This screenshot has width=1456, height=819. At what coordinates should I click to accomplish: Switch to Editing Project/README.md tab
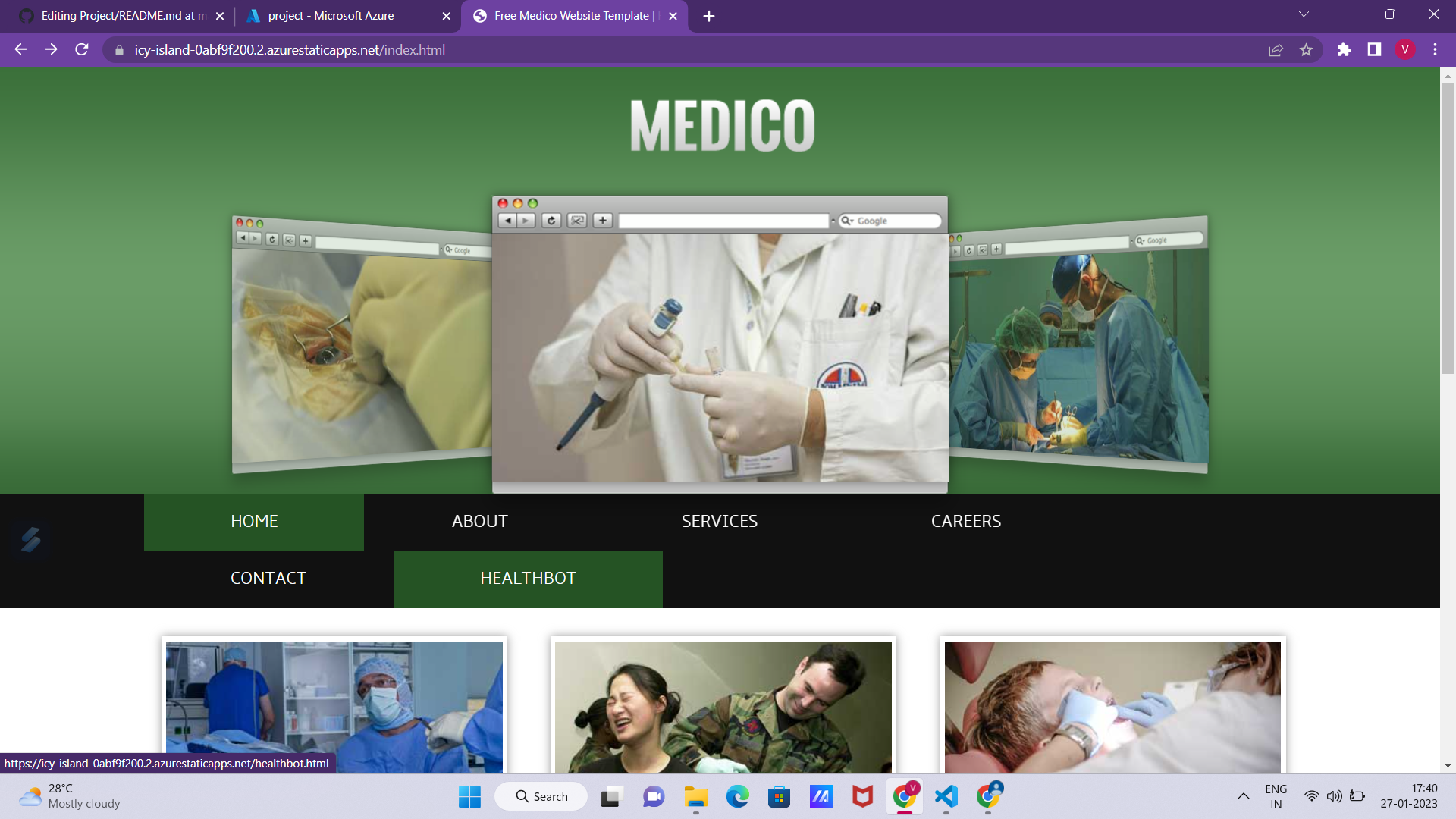coord(121,16)
